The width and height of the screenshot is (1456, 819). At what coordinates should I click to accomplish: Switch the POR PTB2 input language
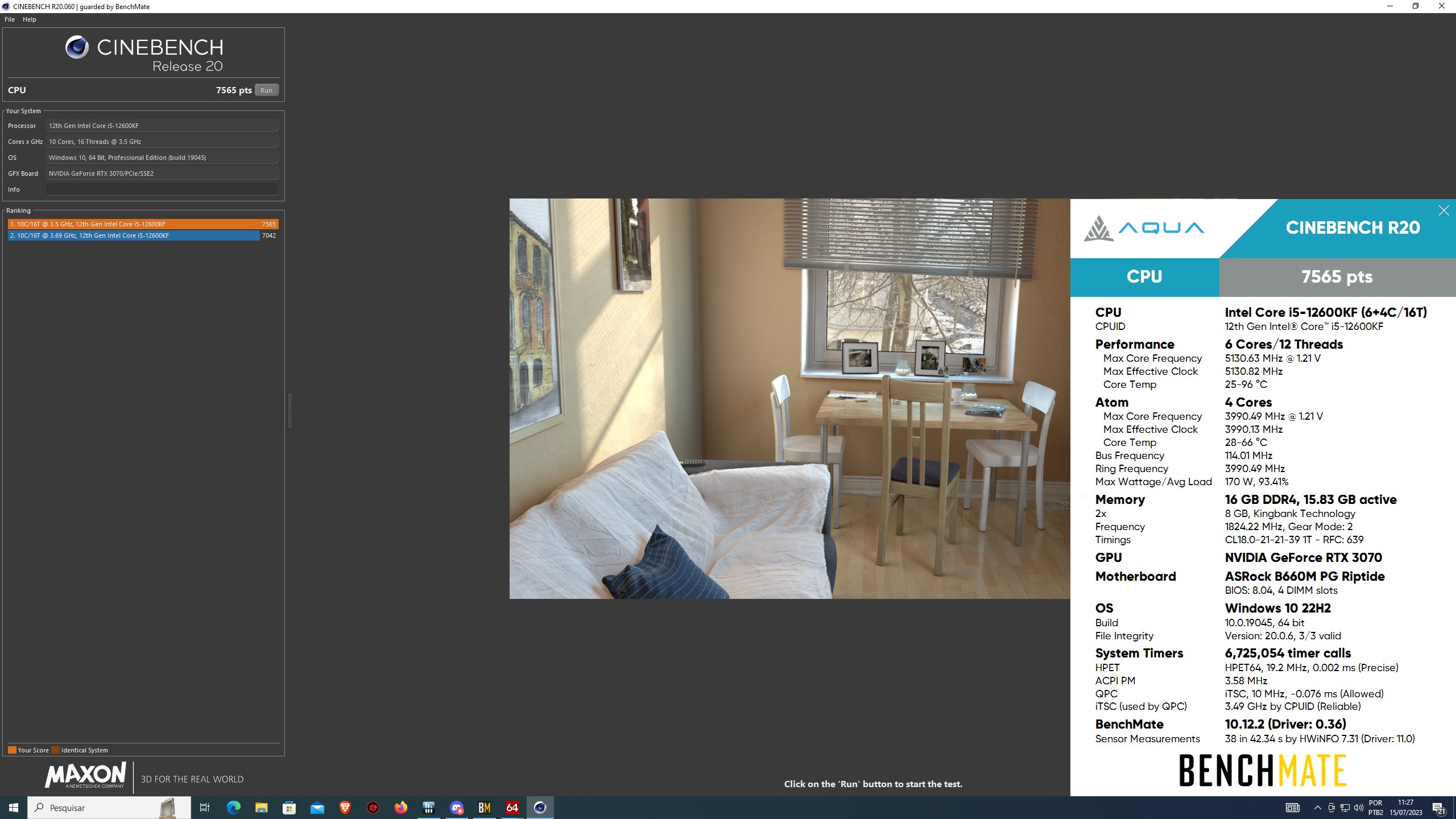(x=1375, y=808)
